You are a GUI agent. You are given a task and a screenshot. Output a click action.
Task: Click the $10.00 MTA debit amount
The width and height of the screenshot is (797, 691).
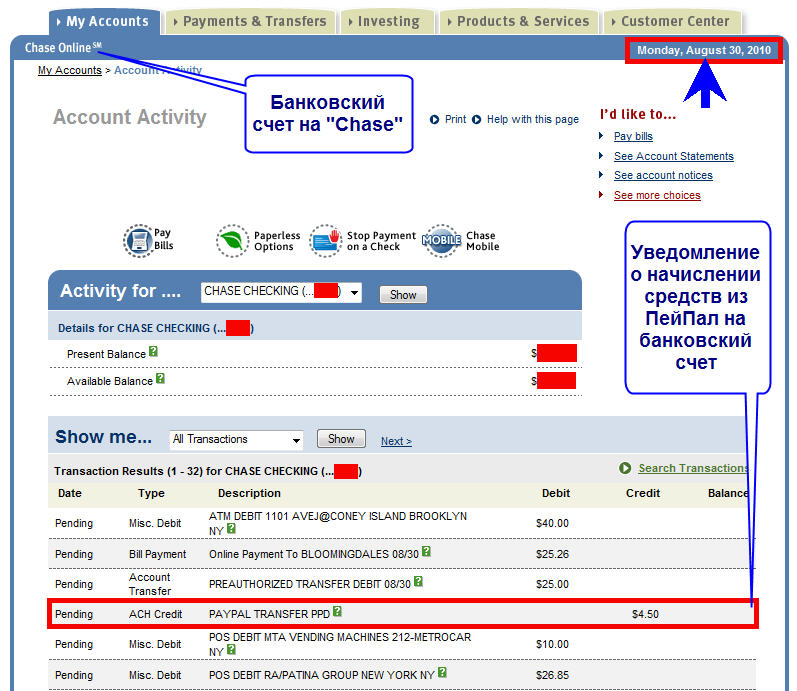[552, 644]
